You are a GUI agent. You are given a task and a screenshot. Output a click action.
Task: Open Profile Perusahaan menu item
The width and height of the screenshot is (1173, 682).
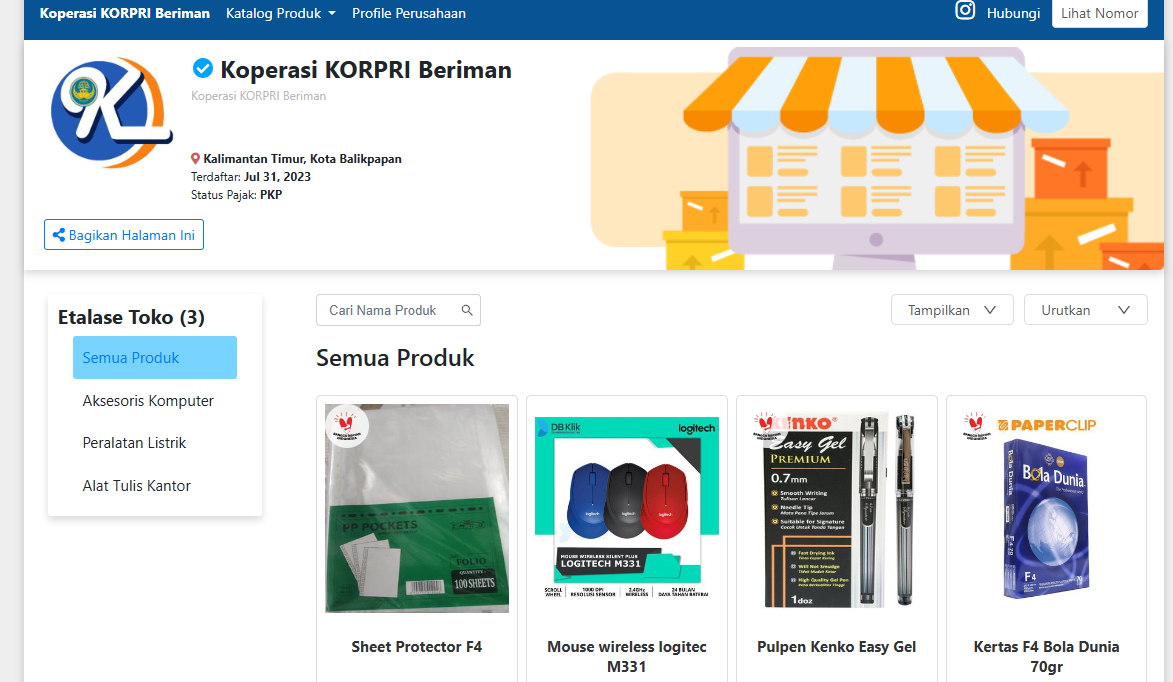(x=408, y=13)
